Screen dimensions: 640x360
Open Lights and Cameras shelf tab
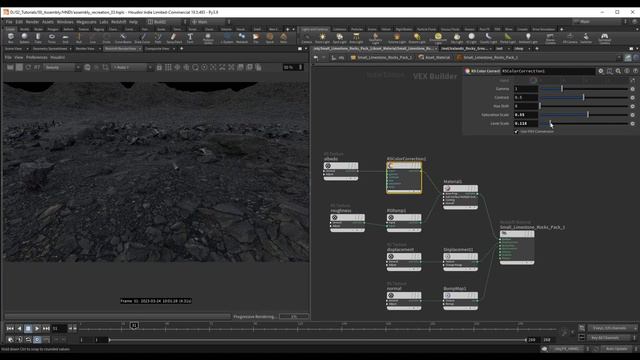(315, 29)
